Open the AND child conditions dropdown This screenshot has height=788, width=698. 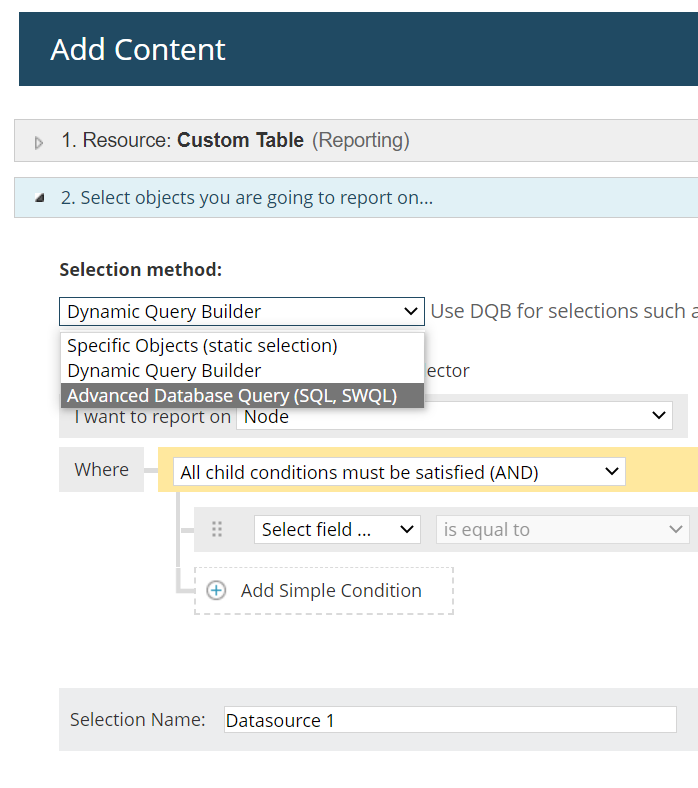399,472
